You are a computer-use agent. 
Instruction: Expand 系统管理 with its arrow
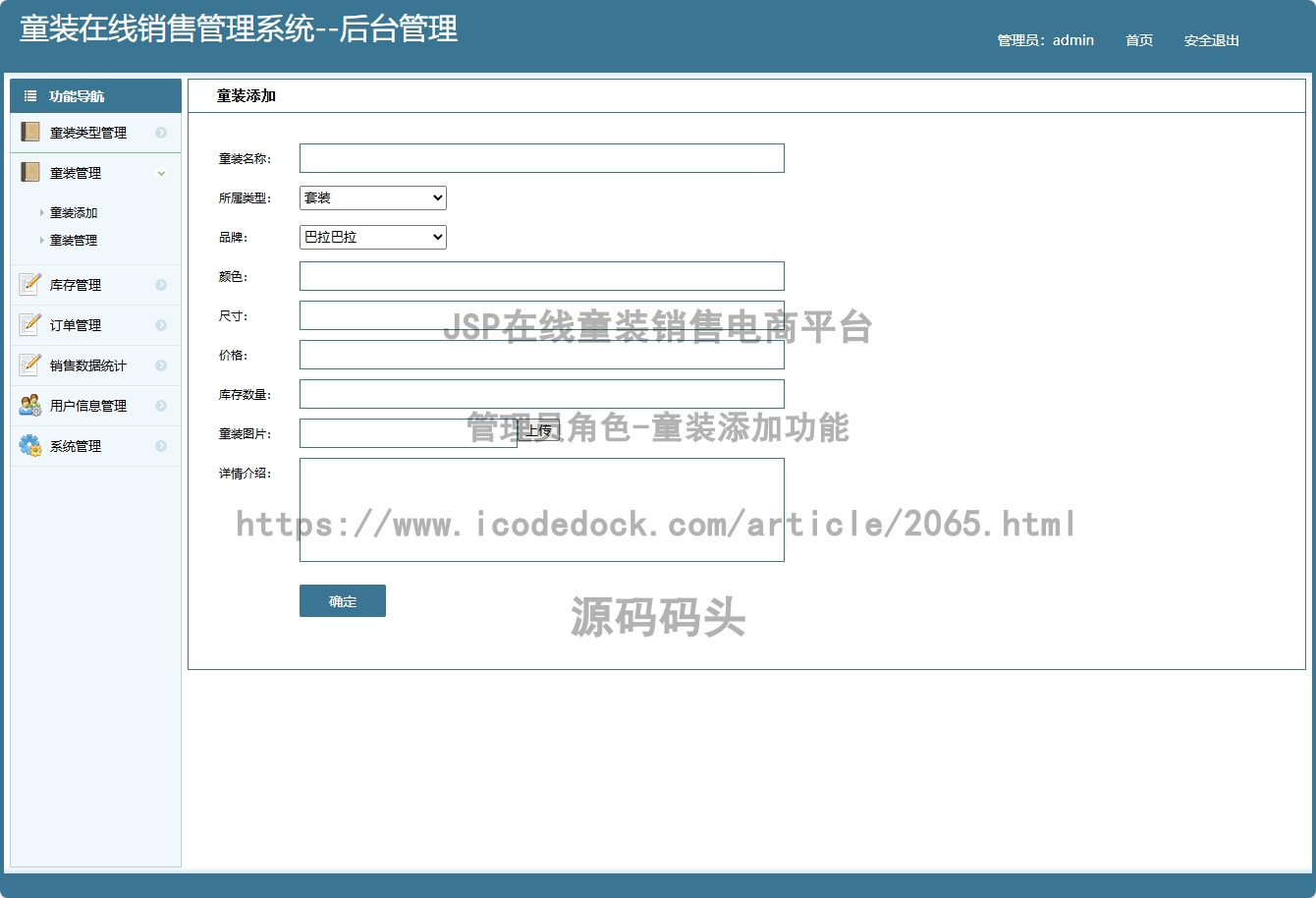coord(161,446)
